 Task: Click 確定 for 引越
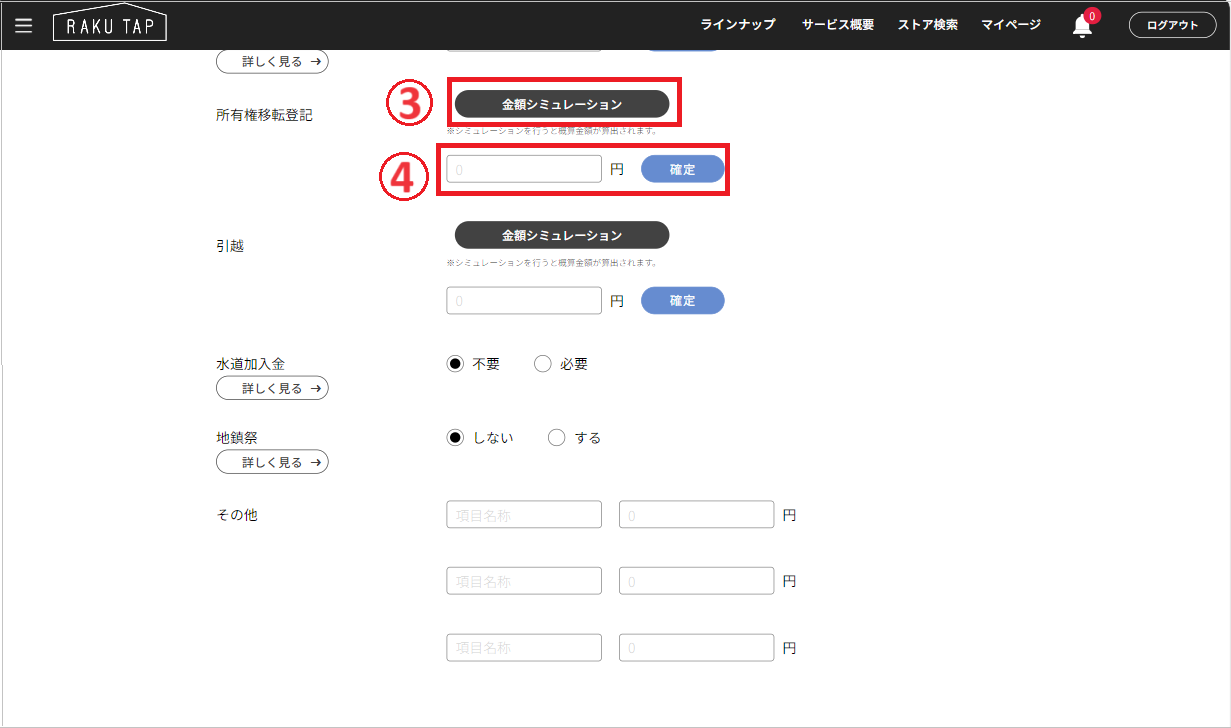(683, 300)
